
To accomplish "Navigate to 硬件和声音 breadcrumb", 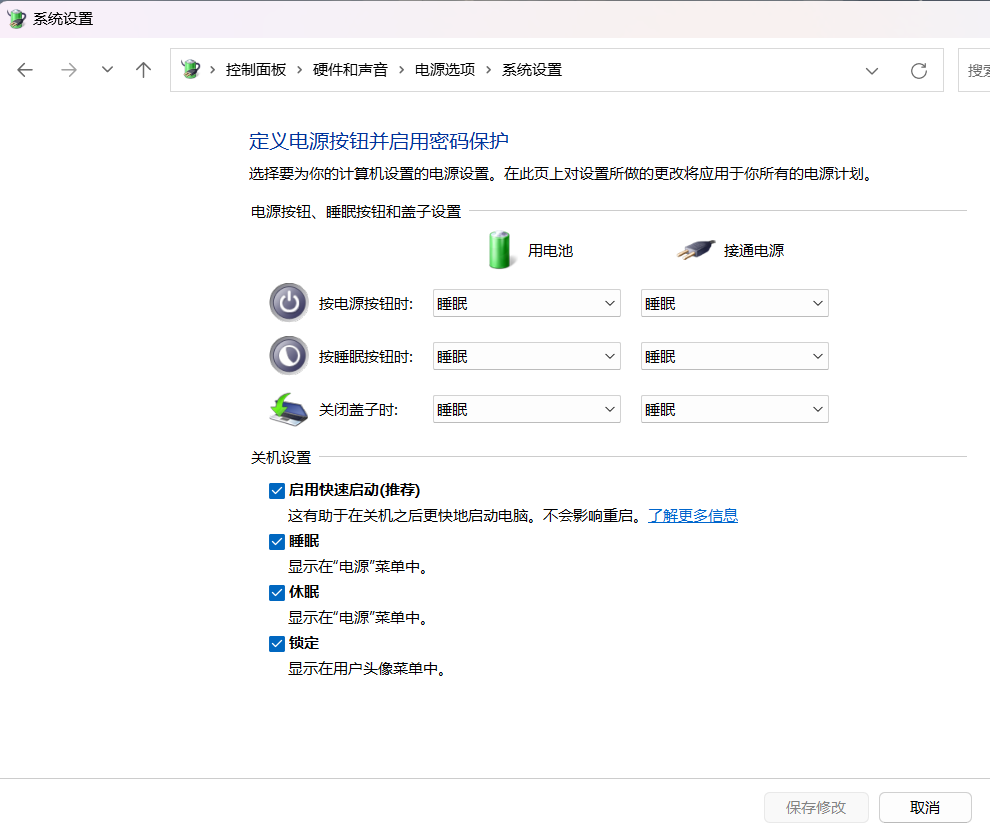I will coord(350,70).
